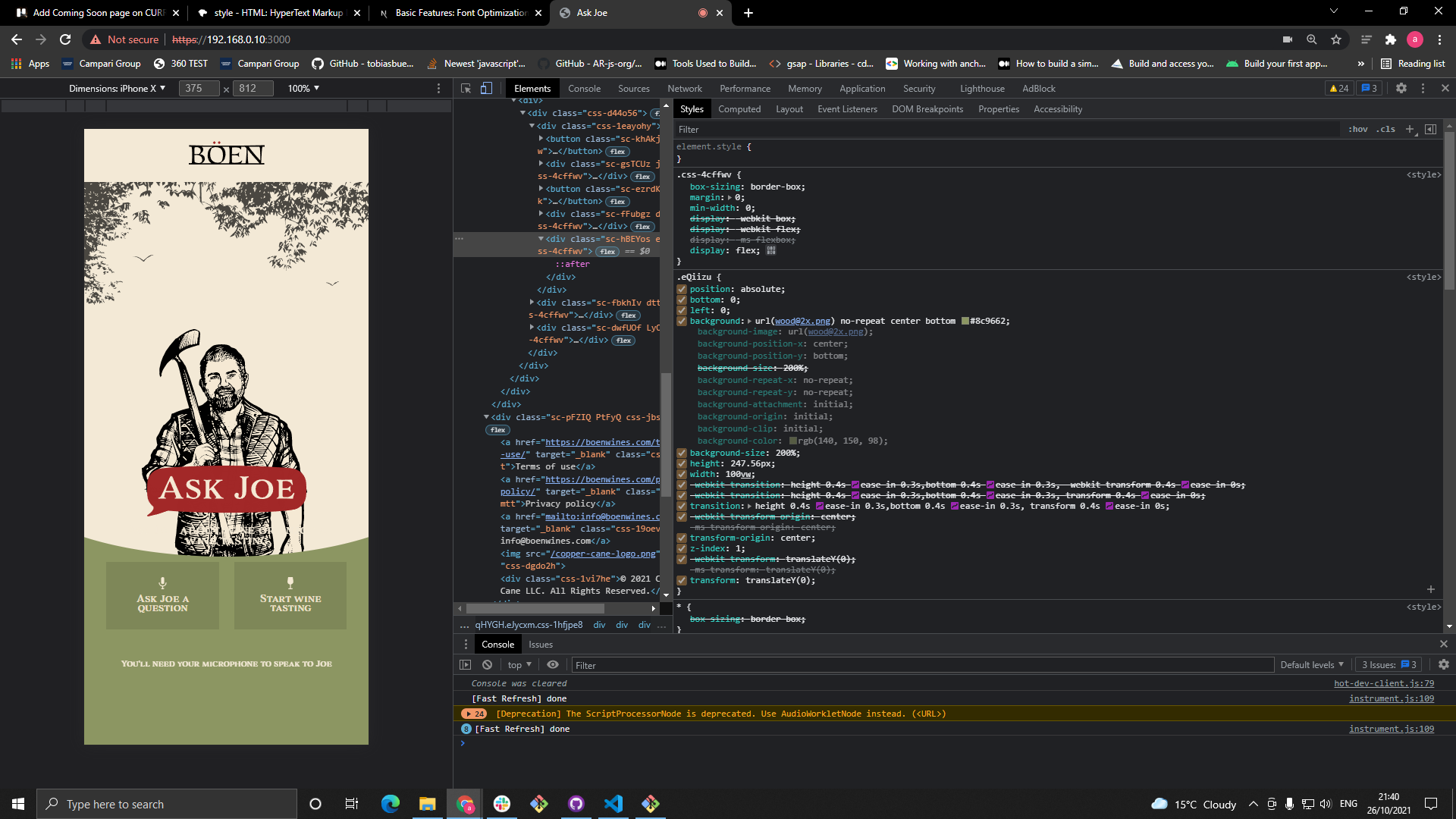Uncheck the position: absolute property
The width and height of the screenshot is (1456, 819).
click(682, 290)
